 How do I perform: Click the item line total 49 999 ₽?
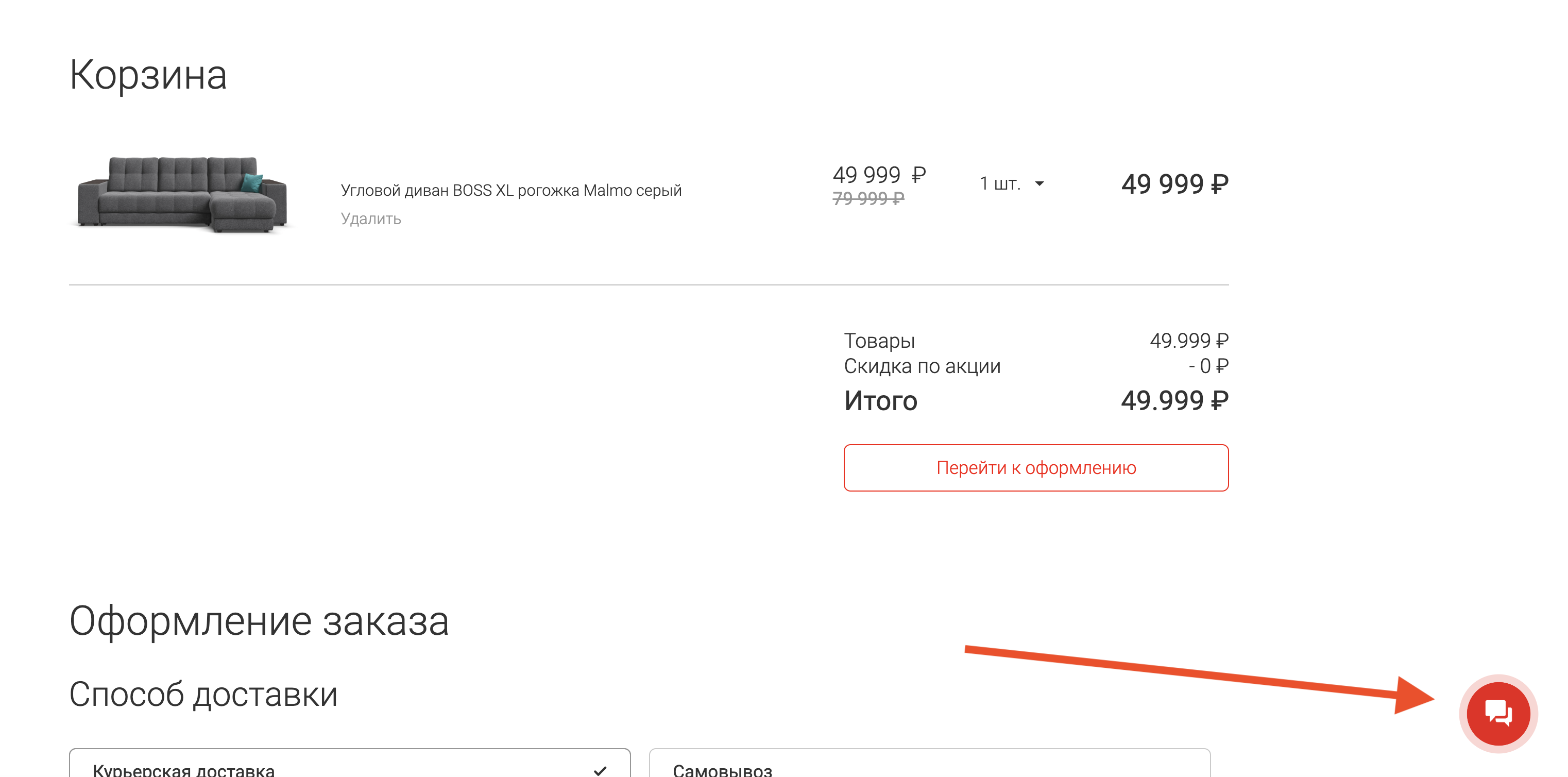point(1175,184)
